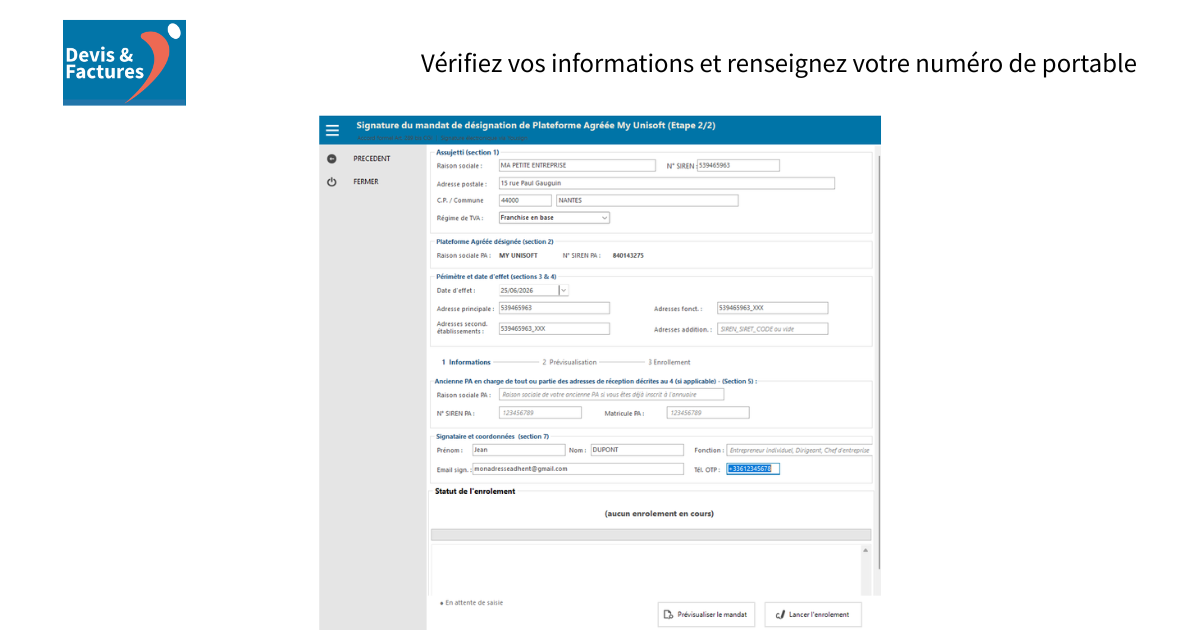The width and height of the screenshot is (1200, 630).
Task: Click the 'Périmètre et date d'effet' section heading
Action: point(496,276)
